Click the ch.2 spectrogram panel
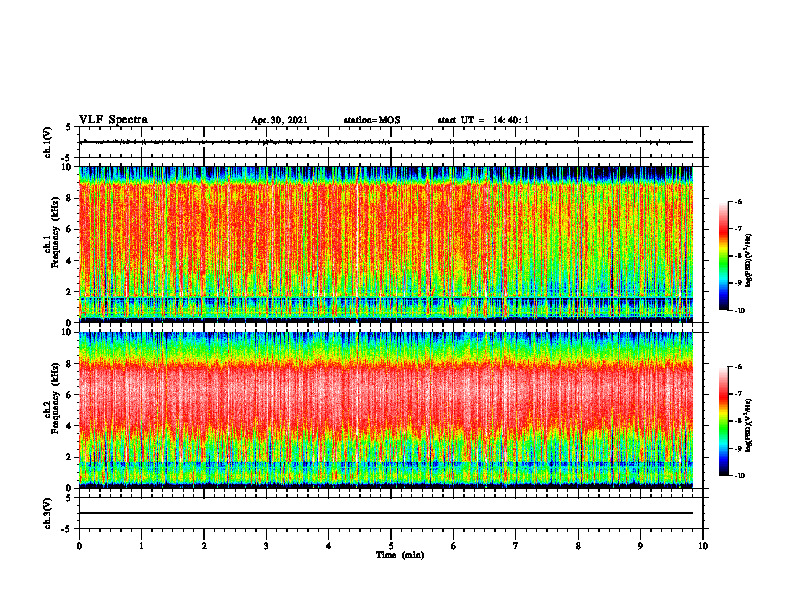 point(386,410)
